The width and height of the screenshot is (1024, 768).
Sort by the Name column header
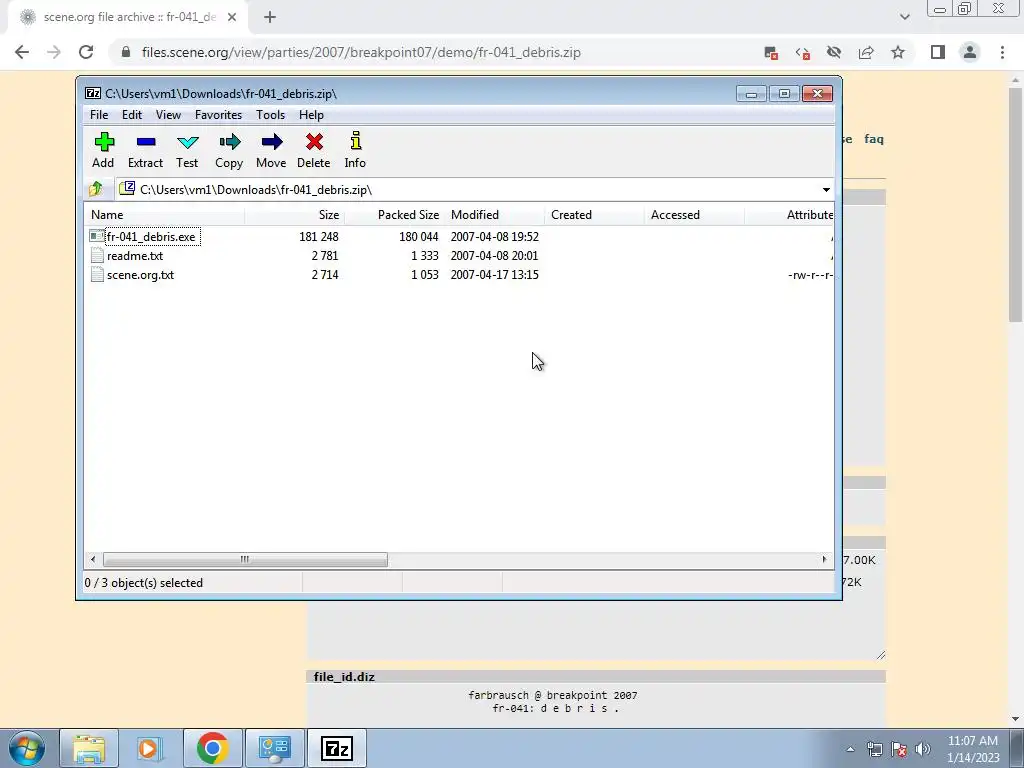165,215
